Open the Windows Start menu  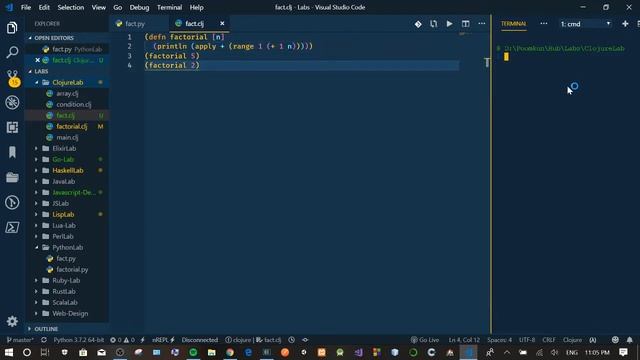(9, 352)
